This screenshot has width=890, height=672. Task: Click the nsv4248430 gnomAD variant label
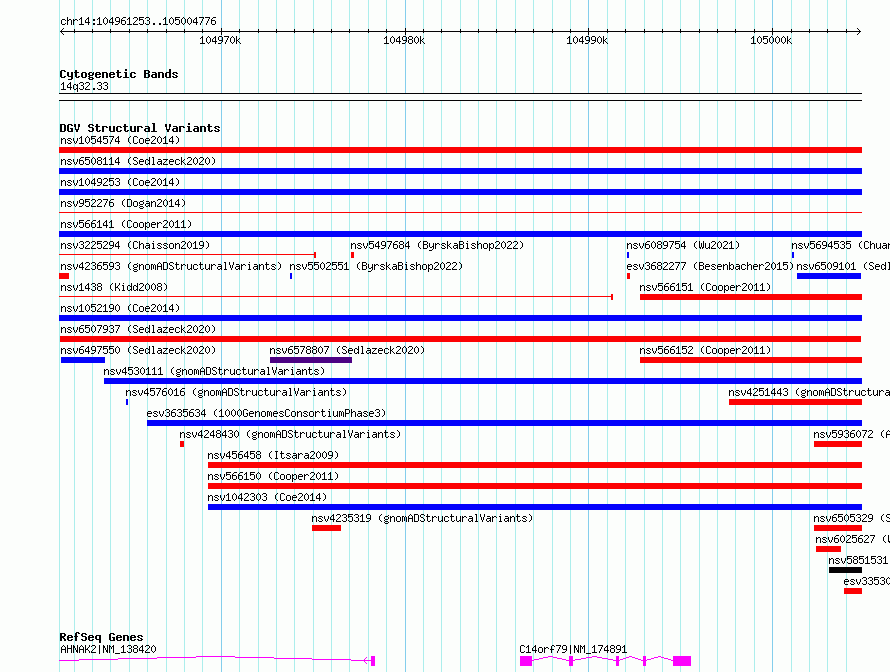coord(290,434)
